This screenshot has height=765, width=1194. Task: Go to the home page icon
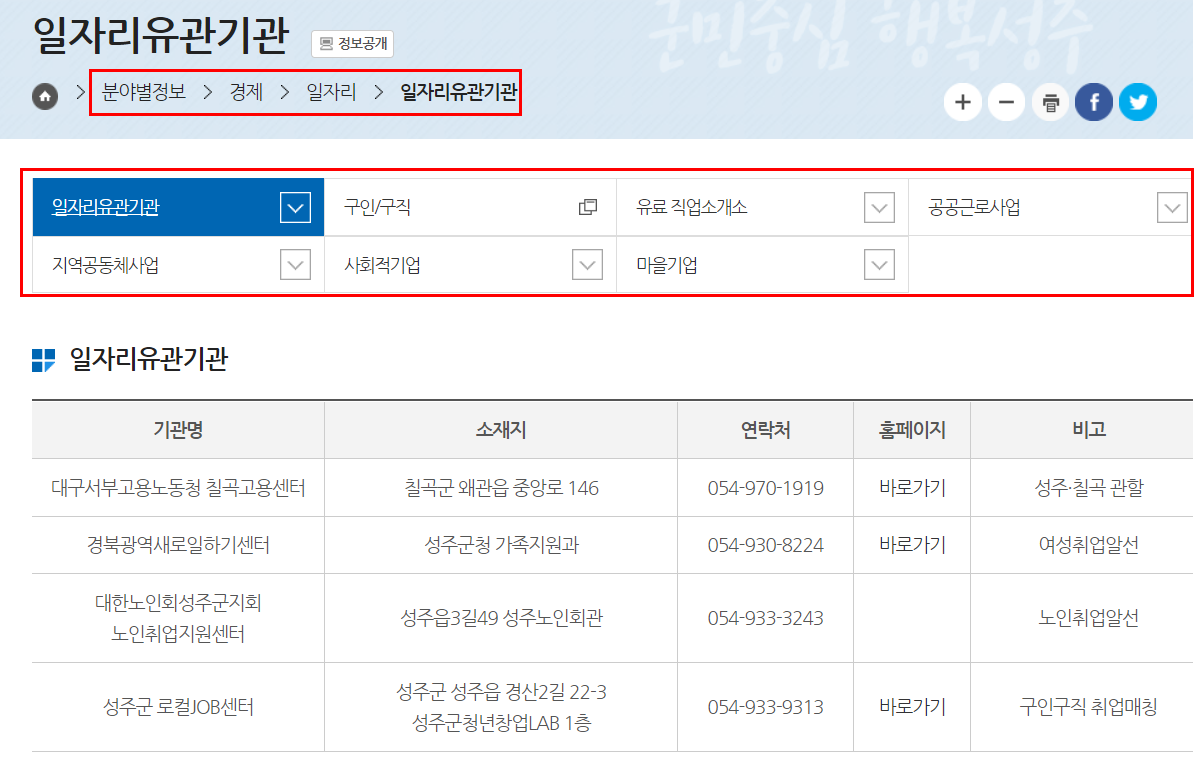(x=45, y=96)
